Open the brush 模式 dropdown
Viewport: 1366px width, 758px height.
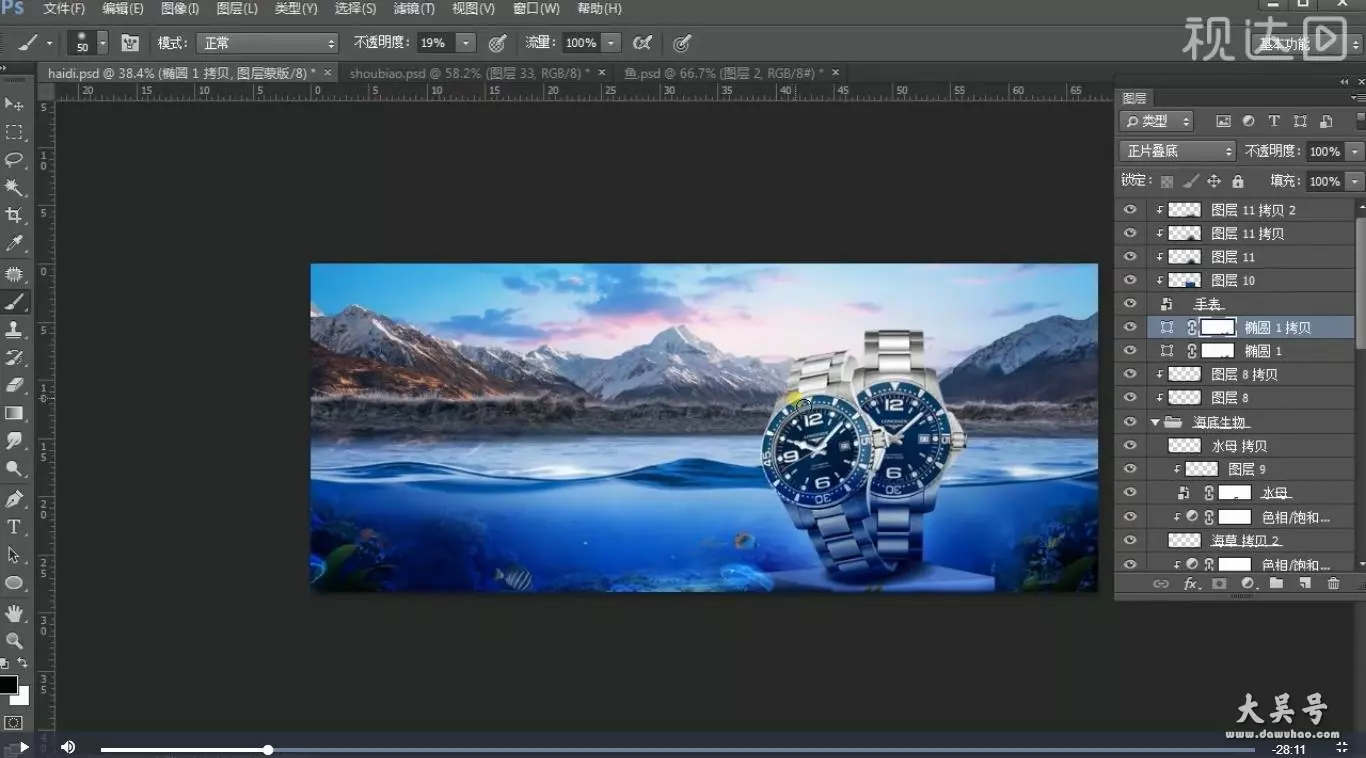[267, 43]
